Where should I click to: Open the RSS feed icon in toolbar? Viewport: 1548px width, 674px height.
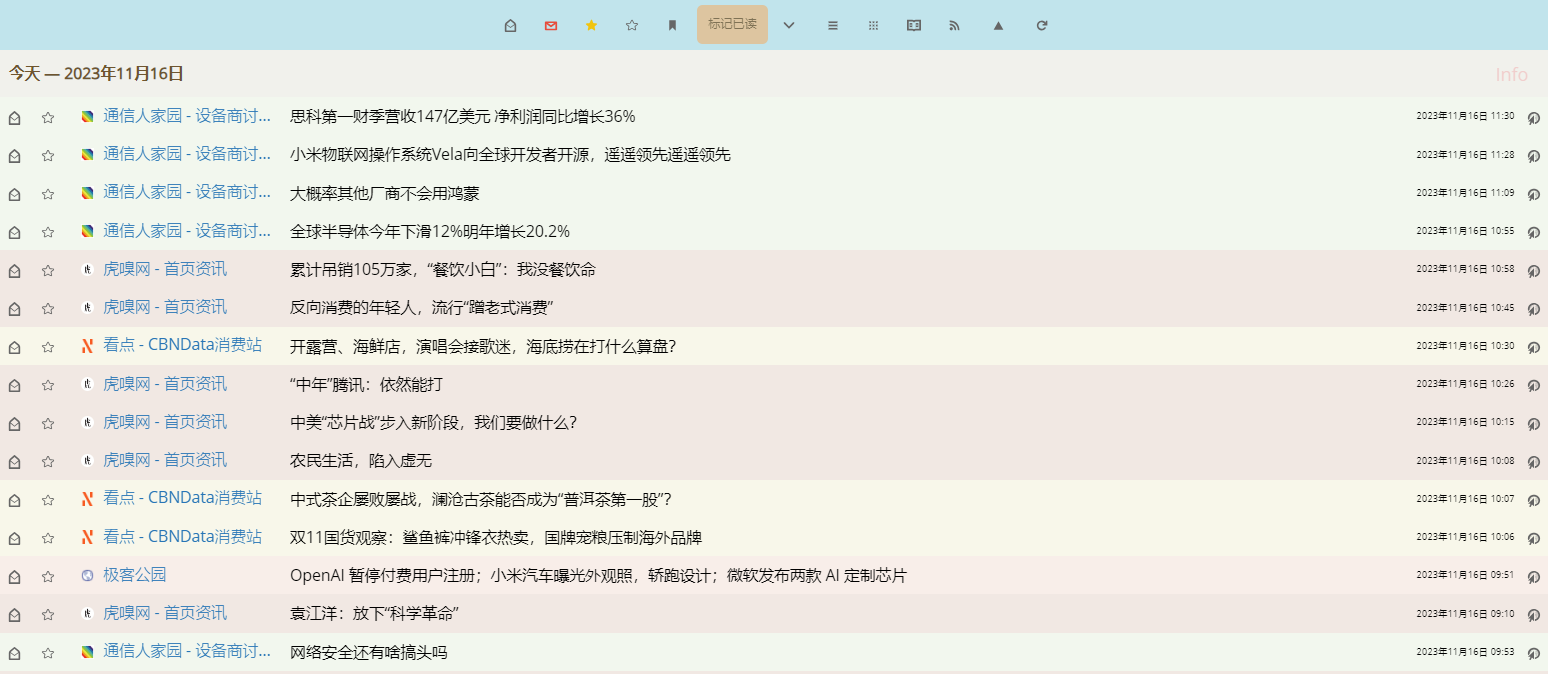tap(954, 25)
